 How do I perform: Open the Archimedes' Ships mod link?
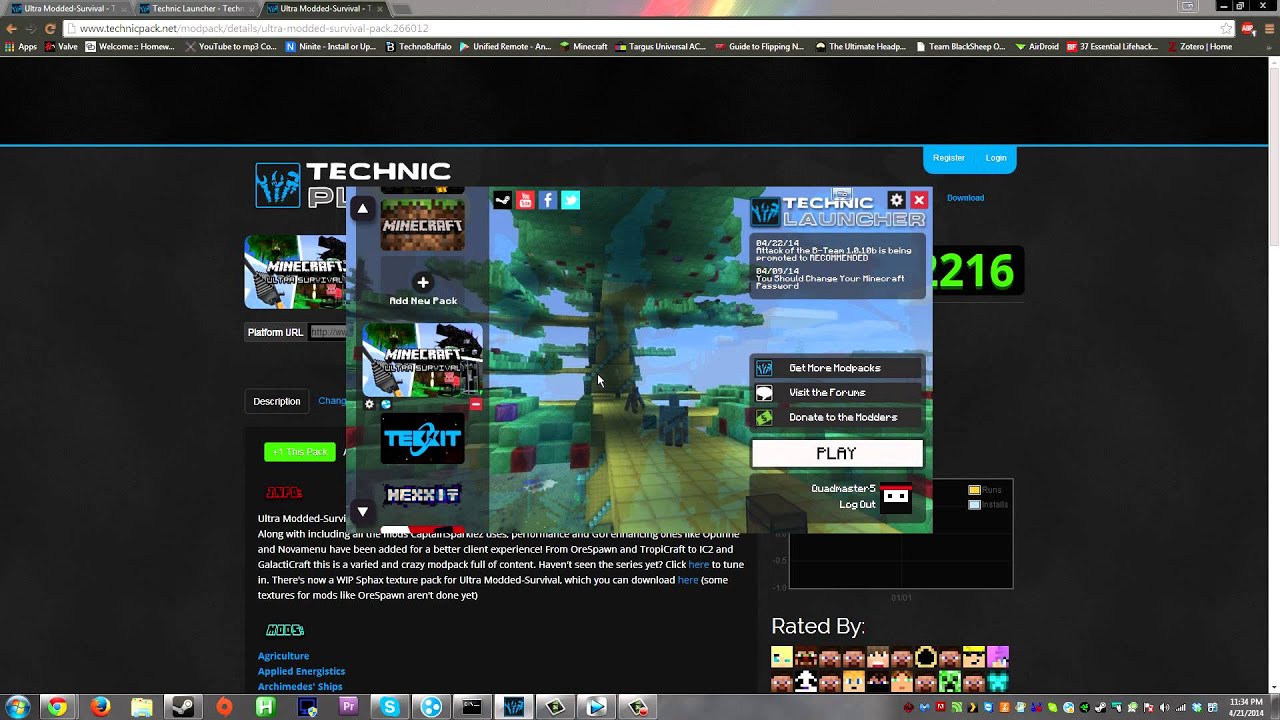tap(300, 687)
